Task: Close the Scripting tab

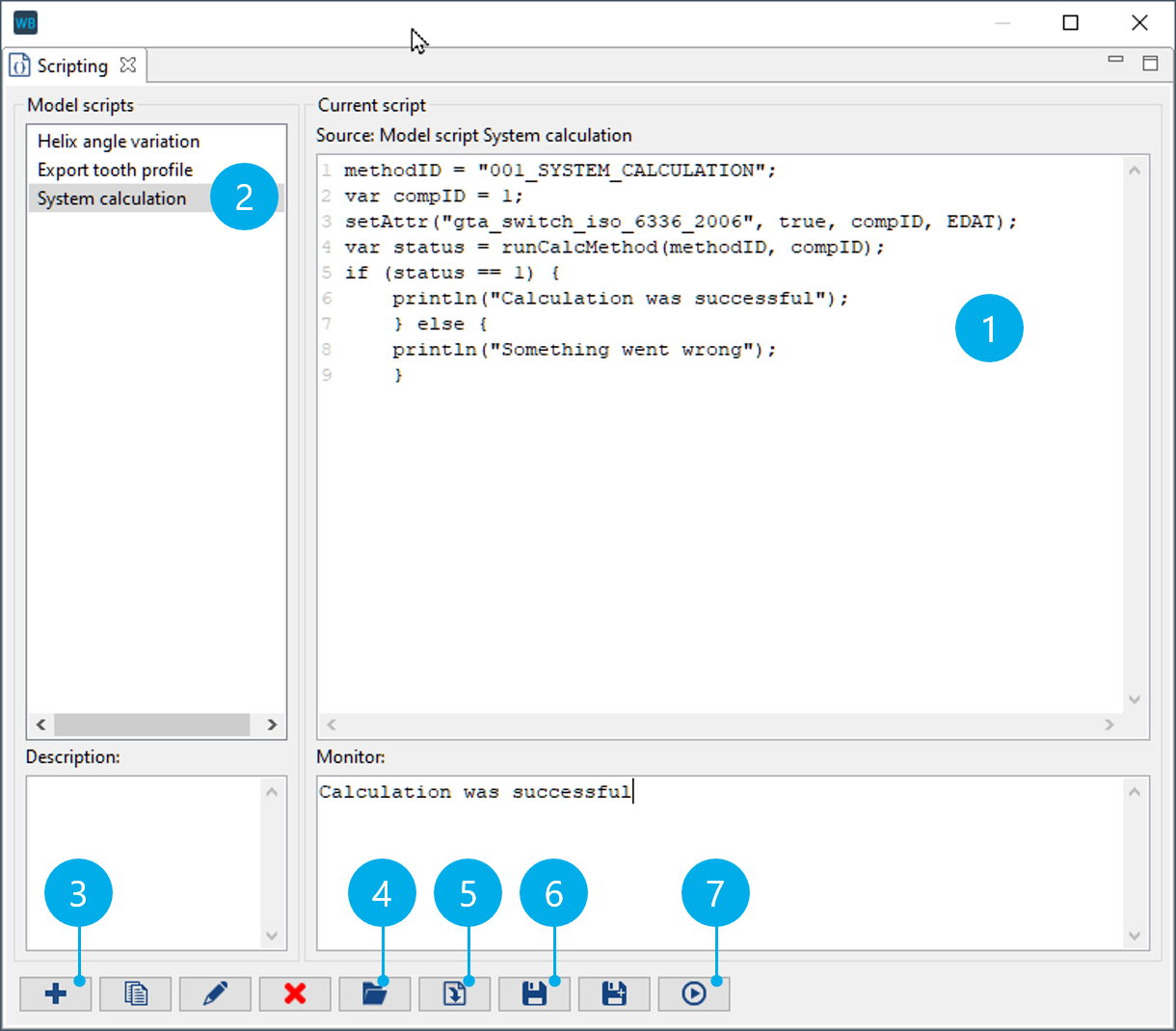Action: [x=128, y=65]
